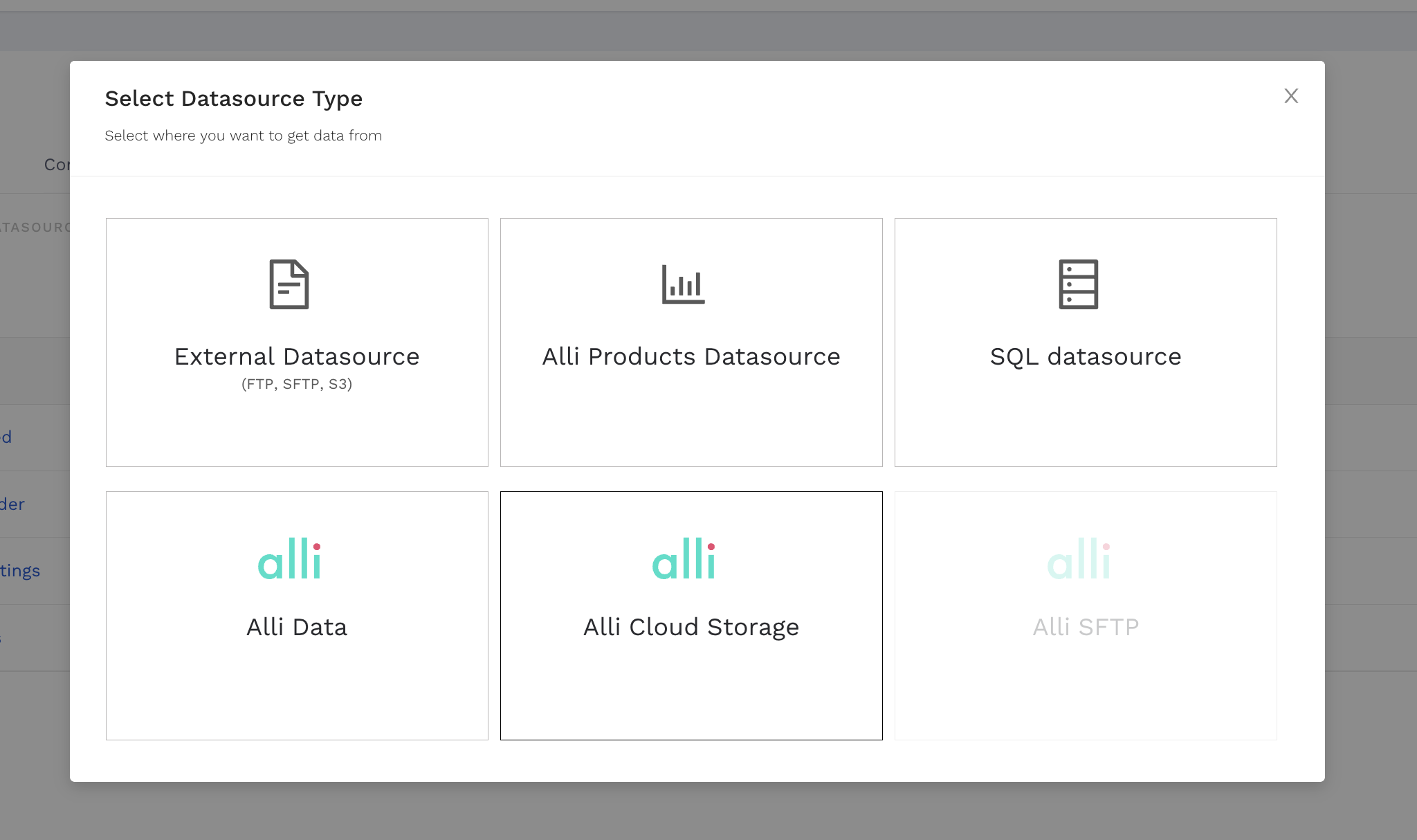
Task: Pick SQL datasource label
Action: click(x=1085, y=356)
